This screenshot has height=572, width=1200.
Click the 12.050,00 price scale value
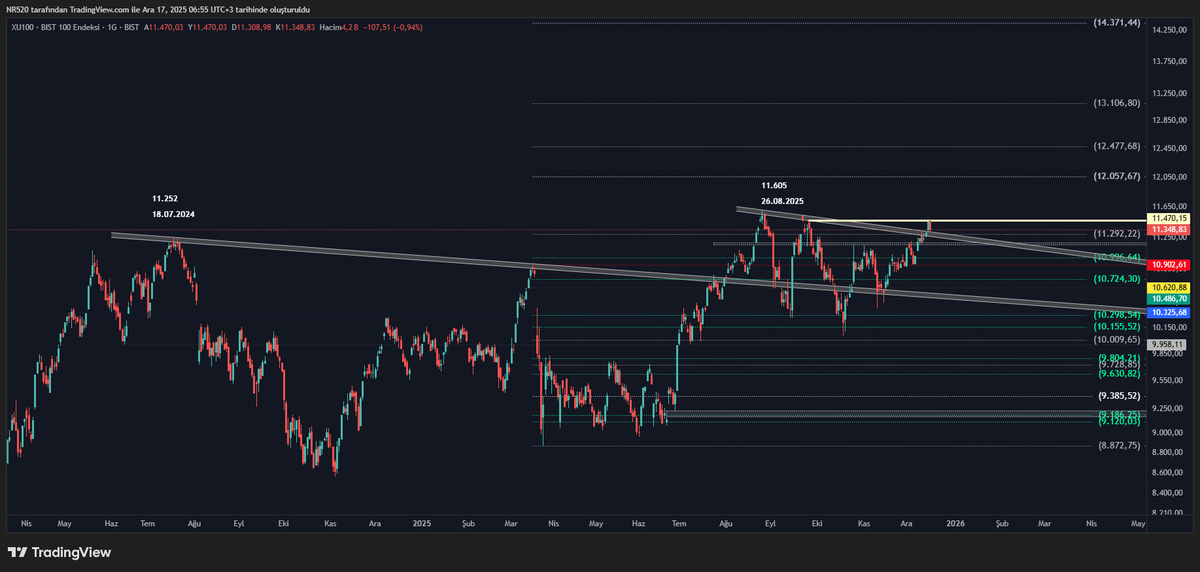[x=1169, y=177]
